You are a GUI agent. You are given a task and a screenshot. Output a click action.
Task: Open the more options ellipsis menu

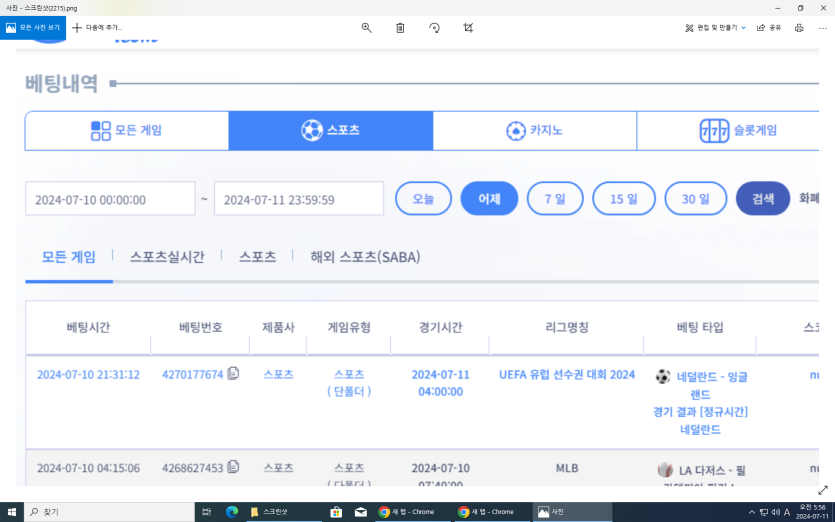[x=823, y=28]
